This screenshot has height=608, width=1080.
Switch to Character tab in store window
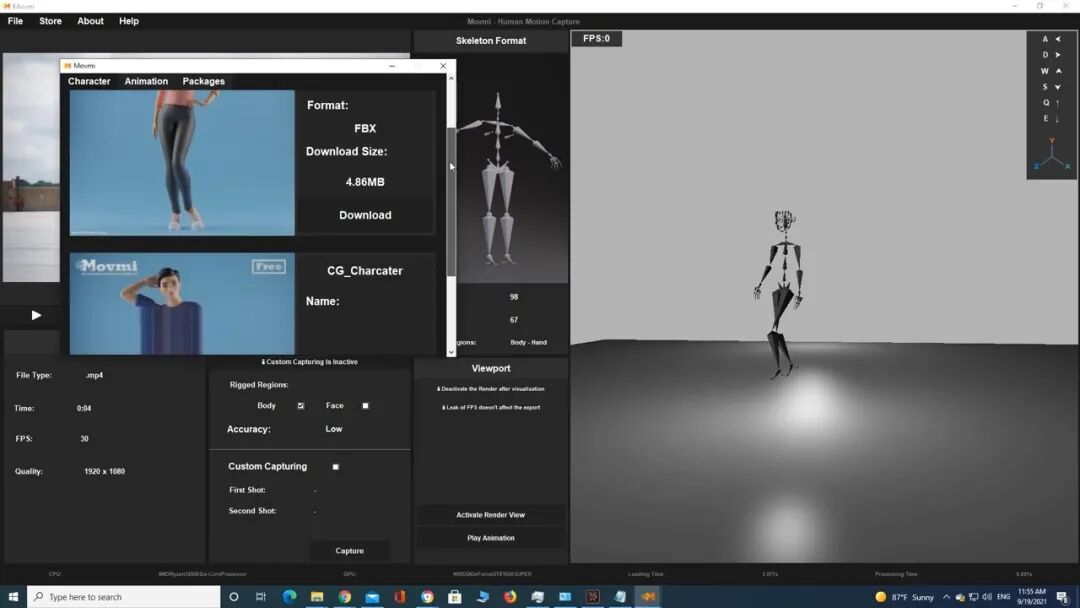coord(89,81)
